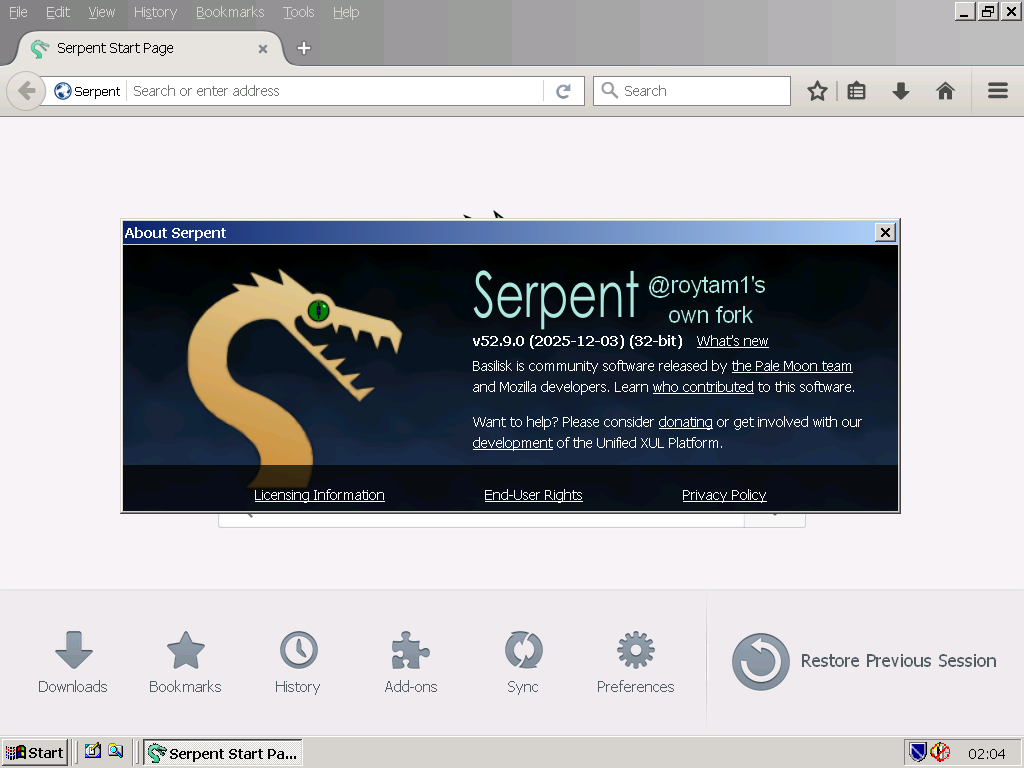
Task: Click the who contributed link
Action: point(703,387)
